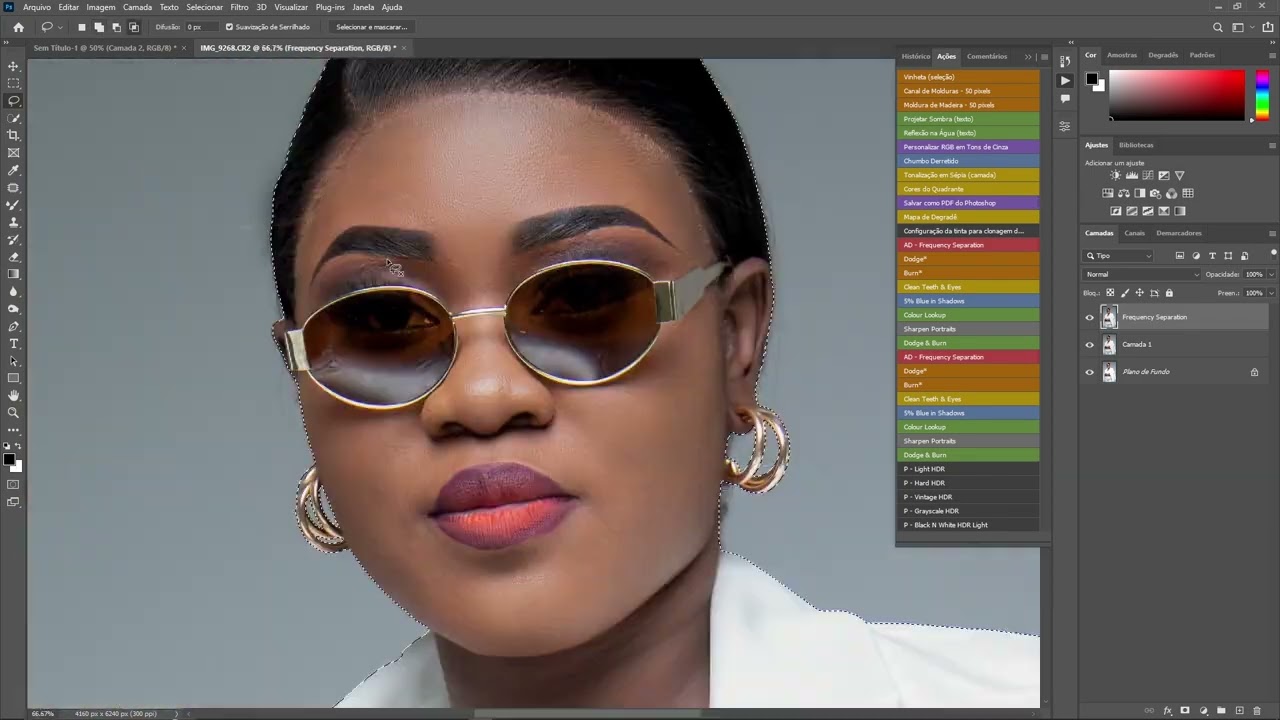The height and width of the screenshot is (720, 1280).
Task: Open the workspace switcher in top right
Action: pyautogui.click(x=1241, y=27)
